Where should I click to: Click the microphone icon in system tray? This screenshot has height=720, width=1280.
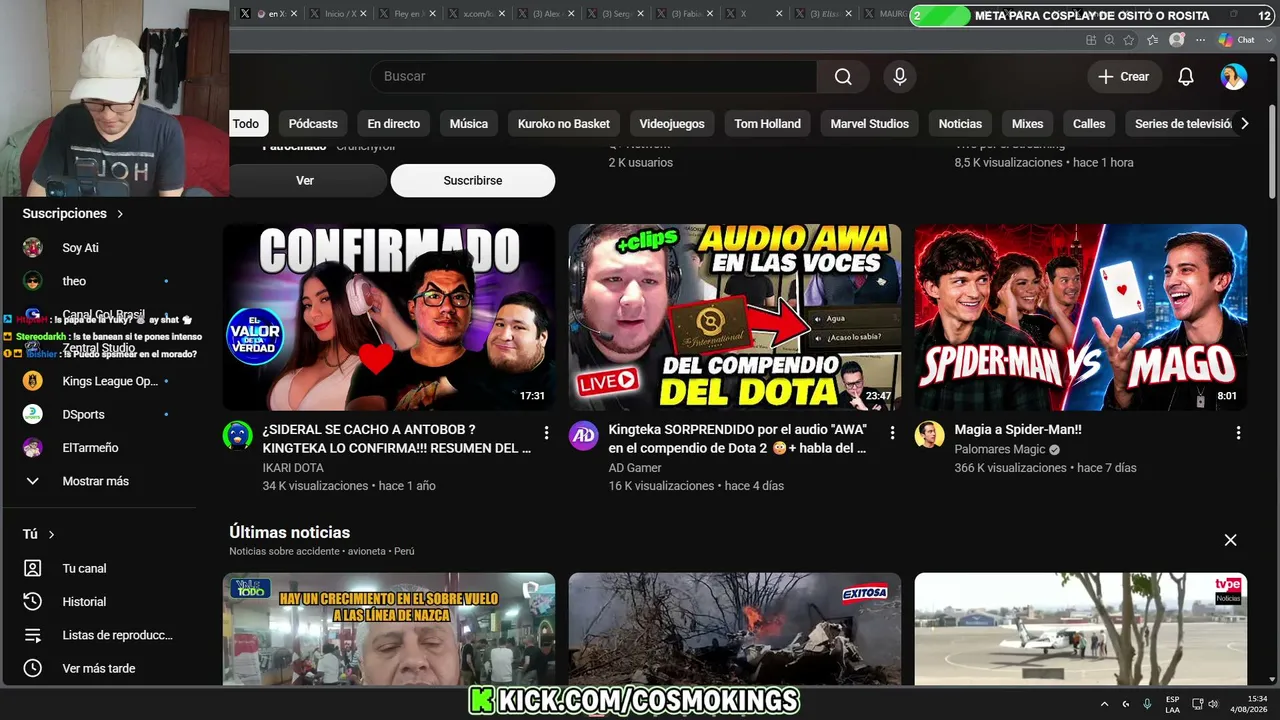click(x=1147, y=704)
